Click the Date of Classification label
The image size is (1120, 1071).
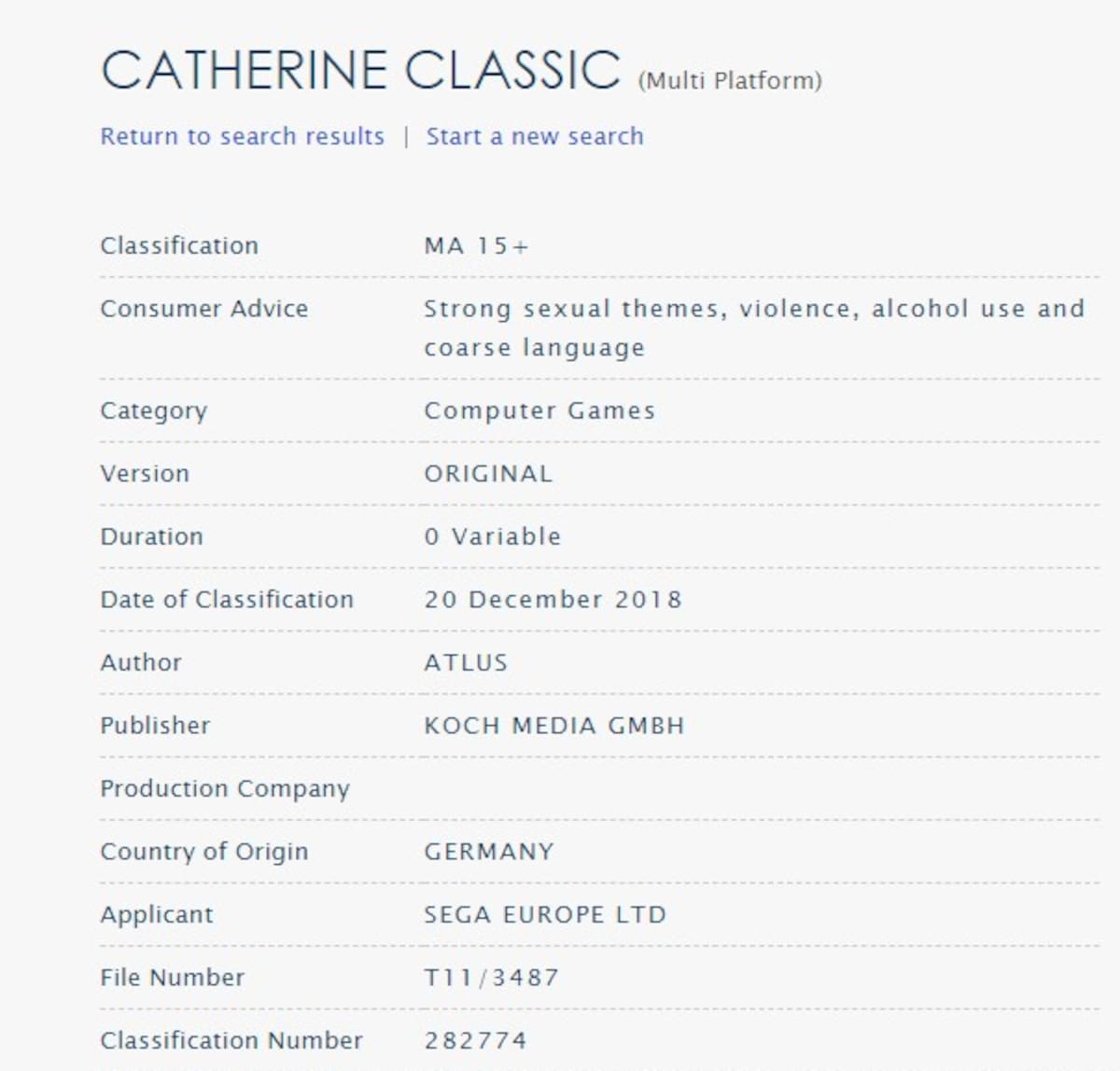point(227,600)
